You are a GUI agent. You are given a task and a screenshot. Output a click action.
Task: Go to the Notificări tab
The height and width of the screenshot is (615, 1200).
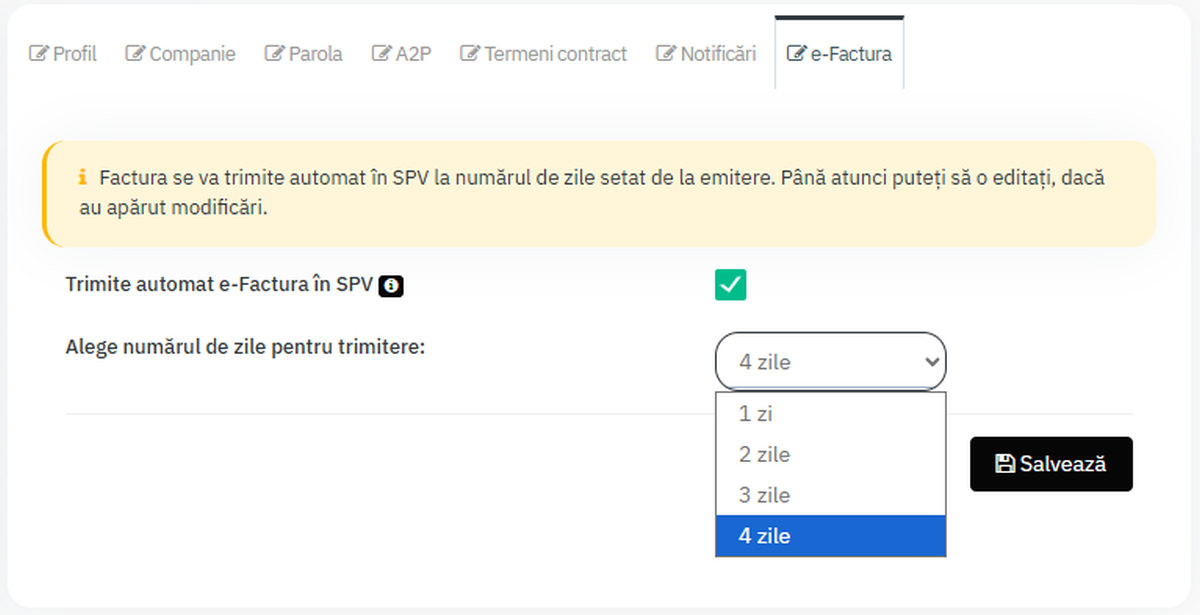click(718, 54)
